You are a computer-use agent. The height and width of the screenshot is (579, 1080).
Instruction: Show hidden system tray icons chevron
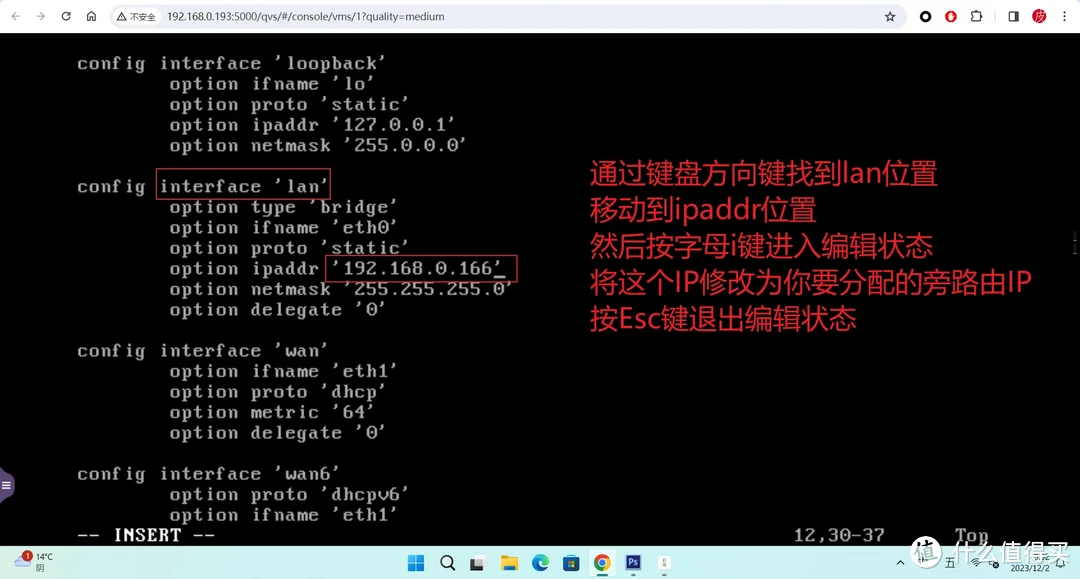tap(900, 563)
